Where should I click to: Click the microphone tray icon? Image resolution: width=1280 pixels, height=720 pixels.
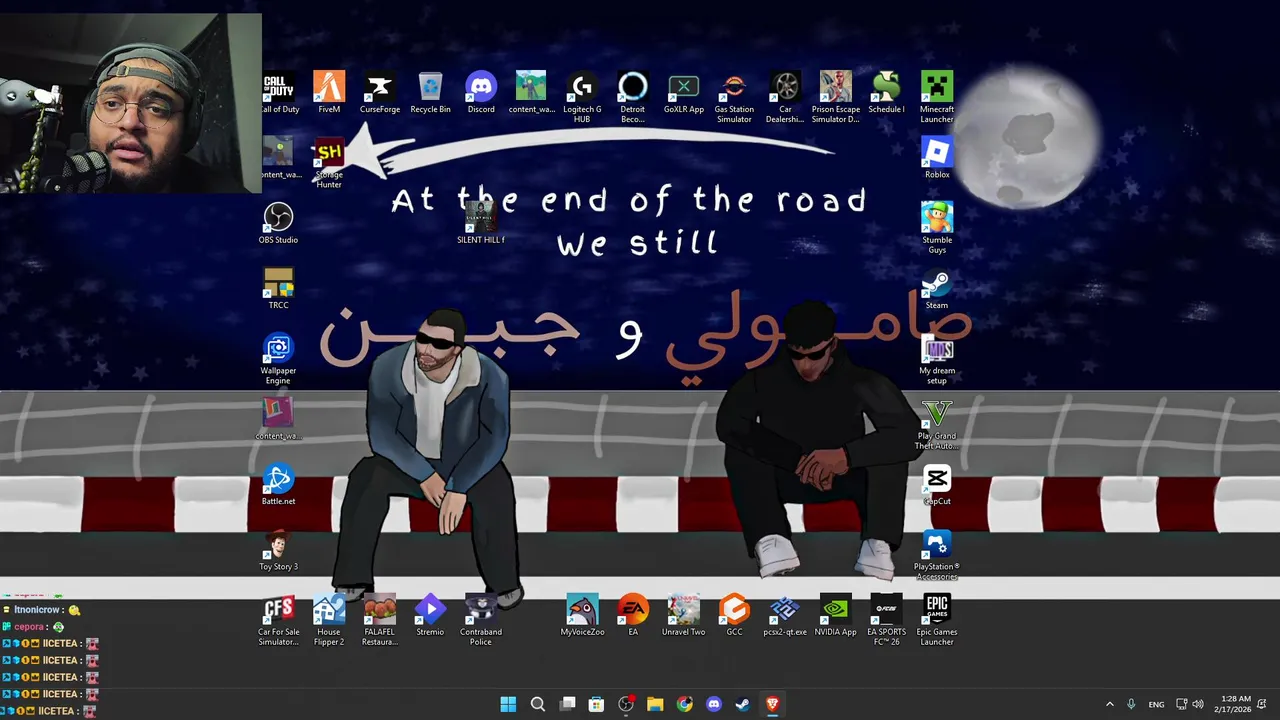1131,704
